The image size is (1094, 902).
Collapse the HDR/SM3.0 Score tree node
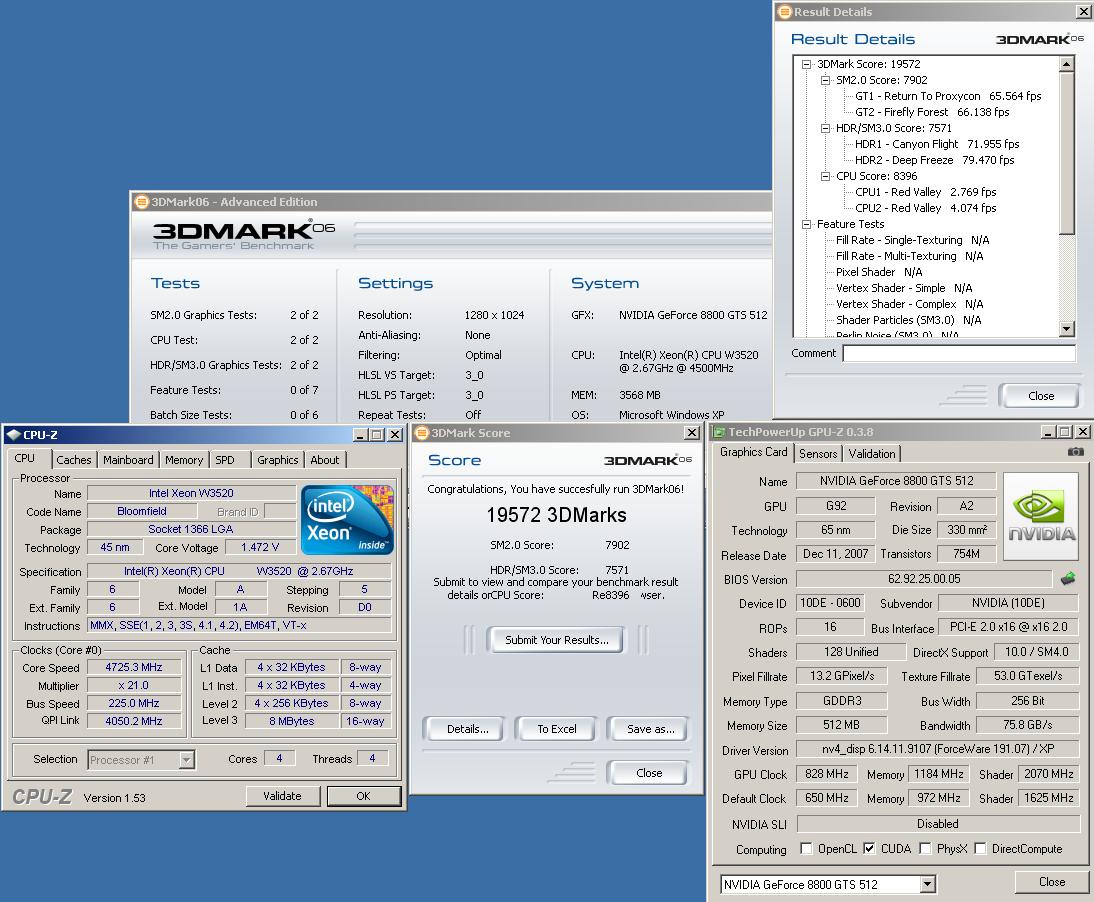click(x=825, y=128)
